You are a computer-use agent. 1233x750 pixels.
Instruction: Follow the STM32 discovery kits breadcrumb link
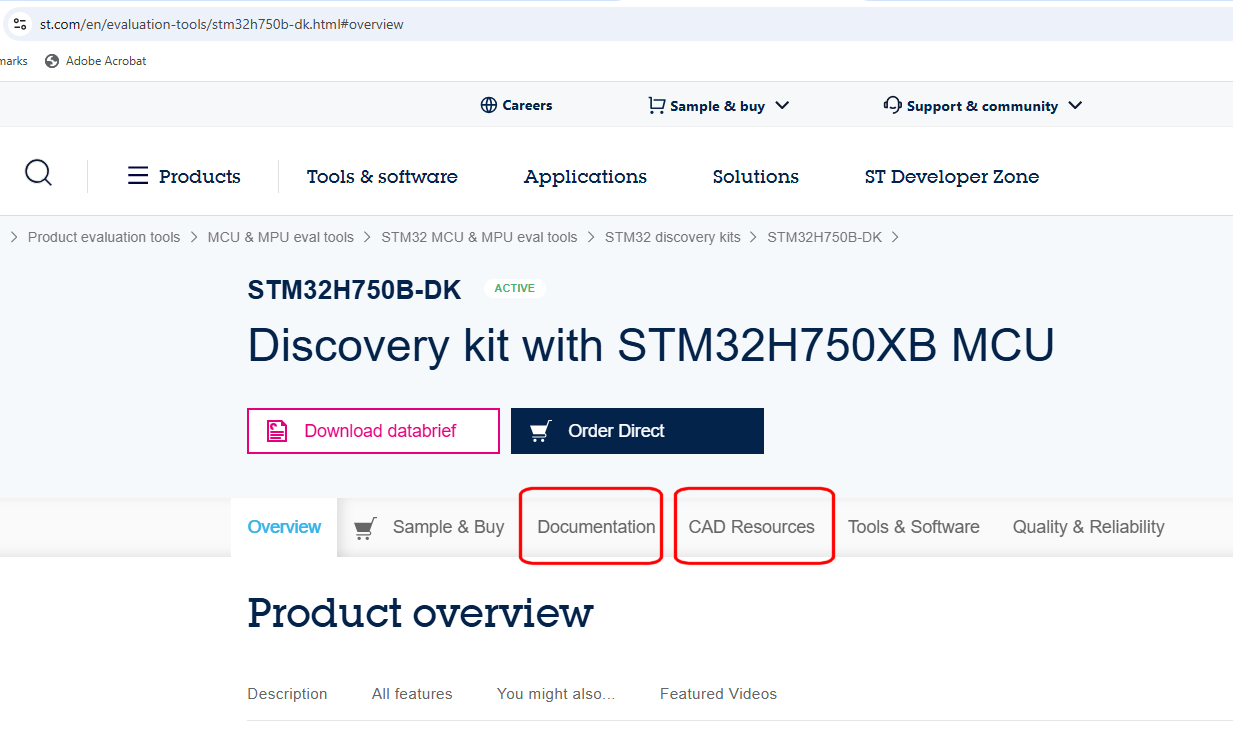(x=672, y=237)
